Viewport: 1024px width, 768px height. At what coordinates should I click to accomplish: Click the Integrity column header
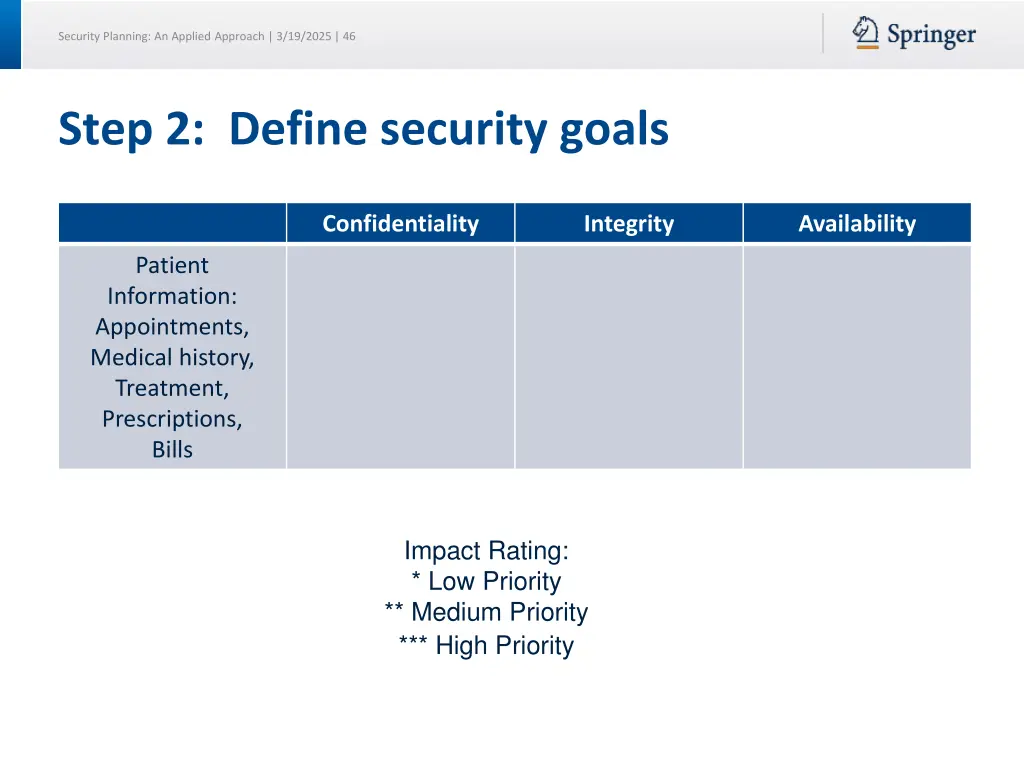[x=629, y=223]
